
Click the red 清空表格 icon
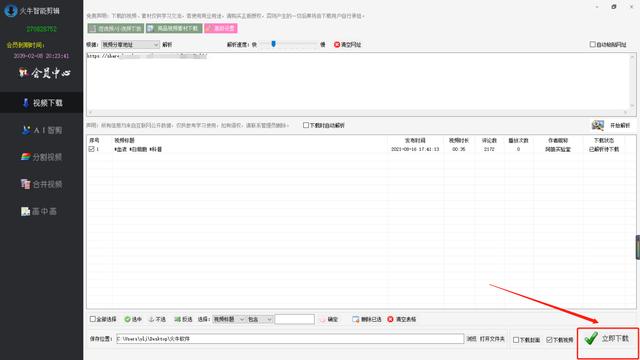(x=390, y=319)
